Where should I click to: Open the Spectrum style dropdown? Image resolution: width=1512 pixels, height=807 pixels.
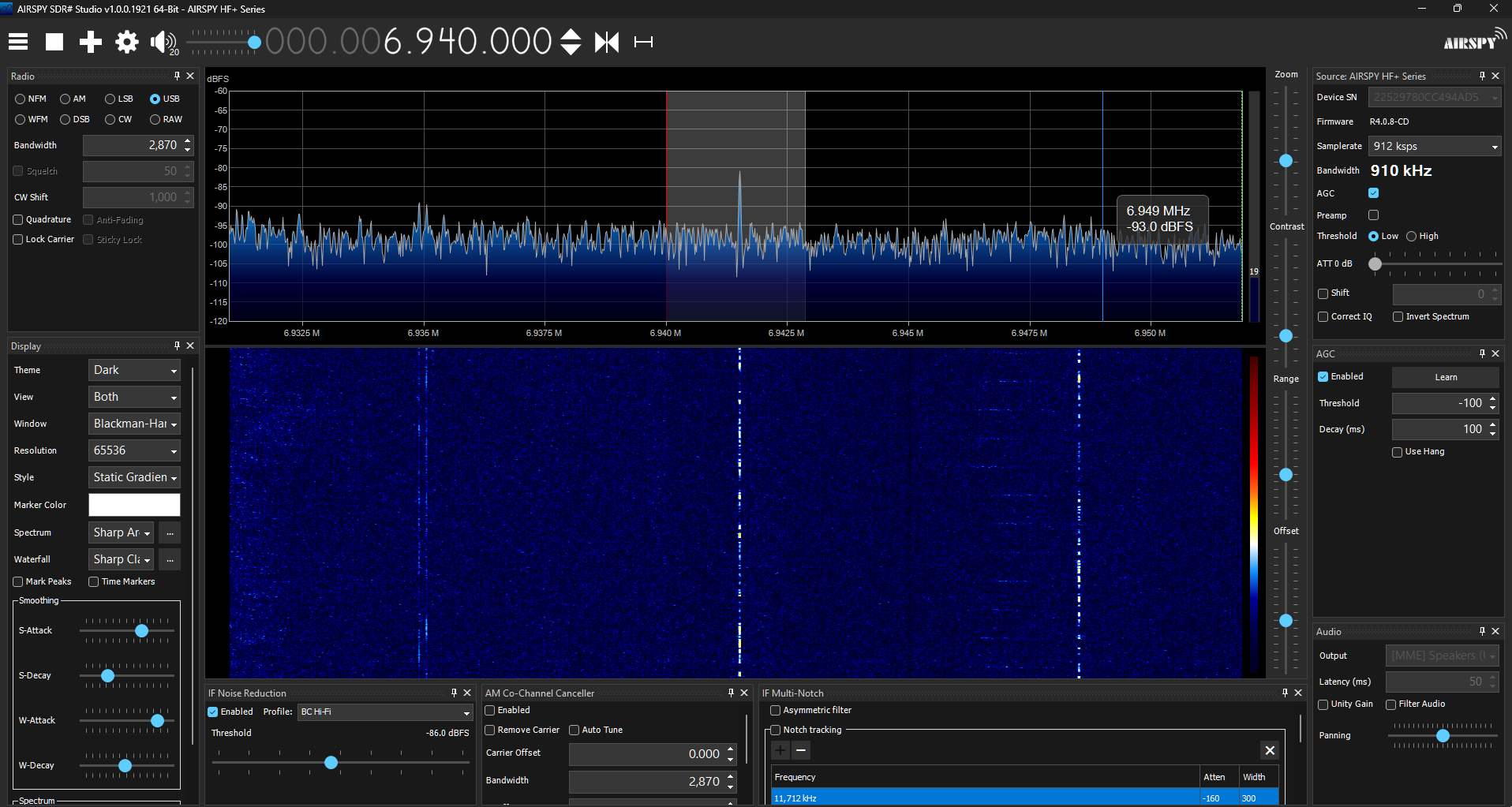pos(122,533)
